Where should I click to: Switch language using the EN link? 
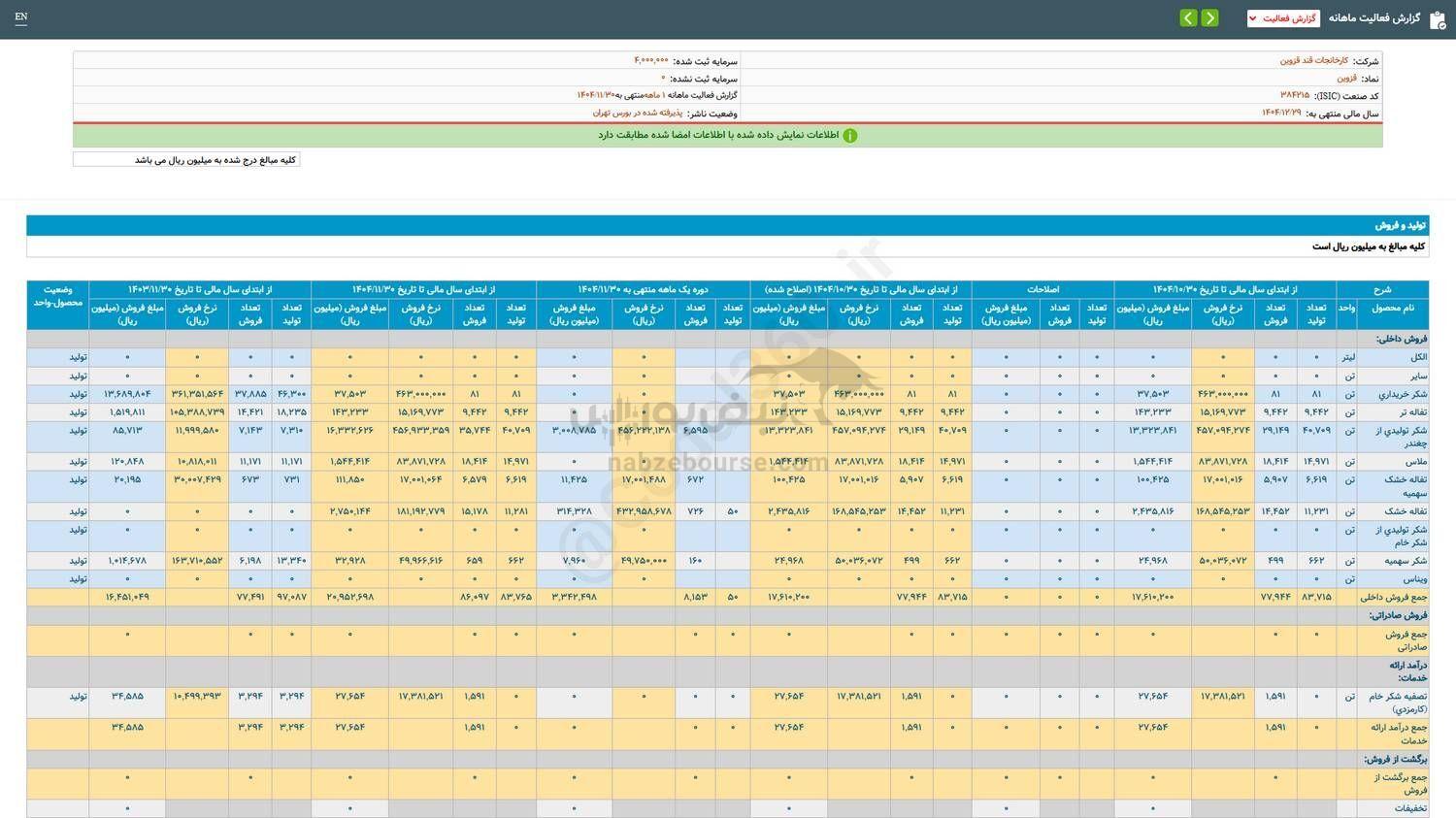point(21,17)
